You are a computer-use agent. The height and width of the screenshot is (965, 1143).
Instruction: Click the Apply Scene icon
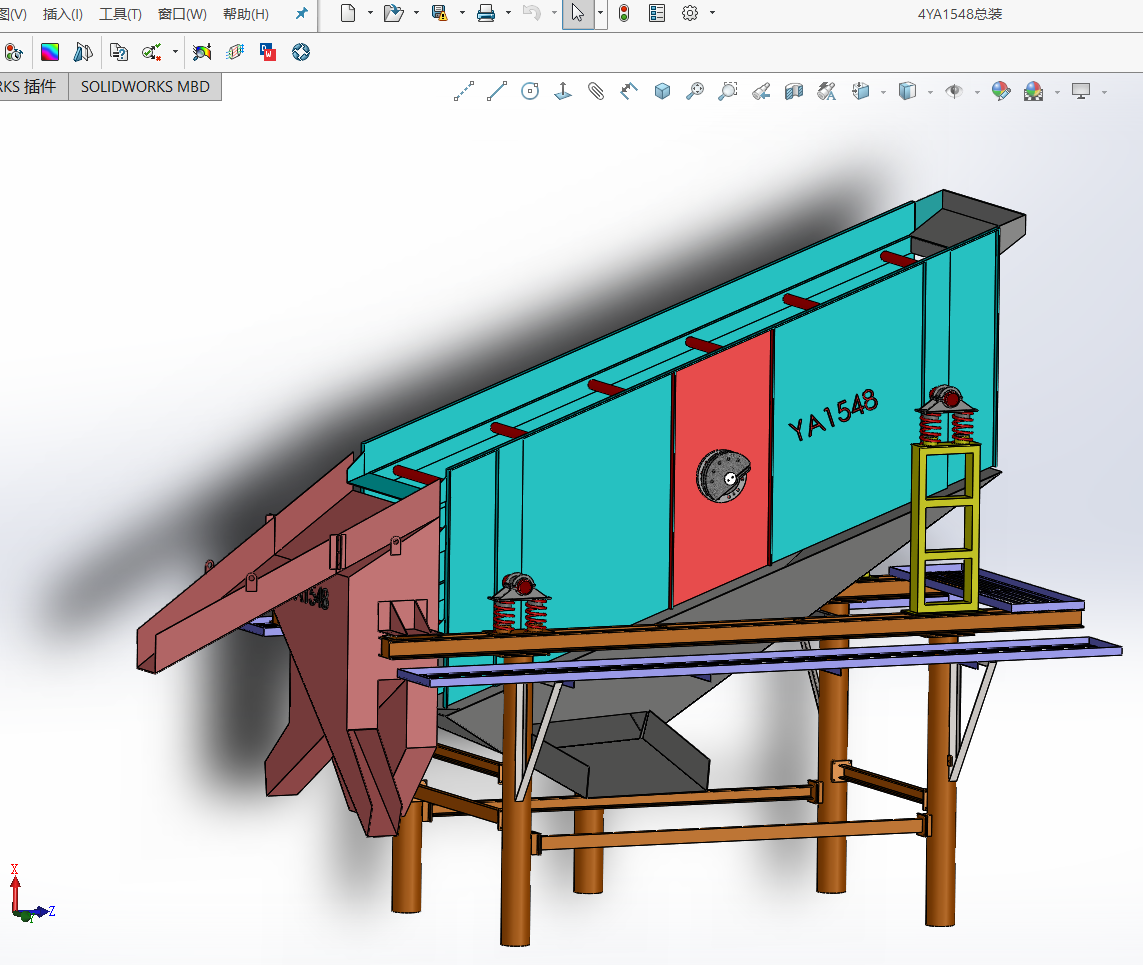(1033, 92)
